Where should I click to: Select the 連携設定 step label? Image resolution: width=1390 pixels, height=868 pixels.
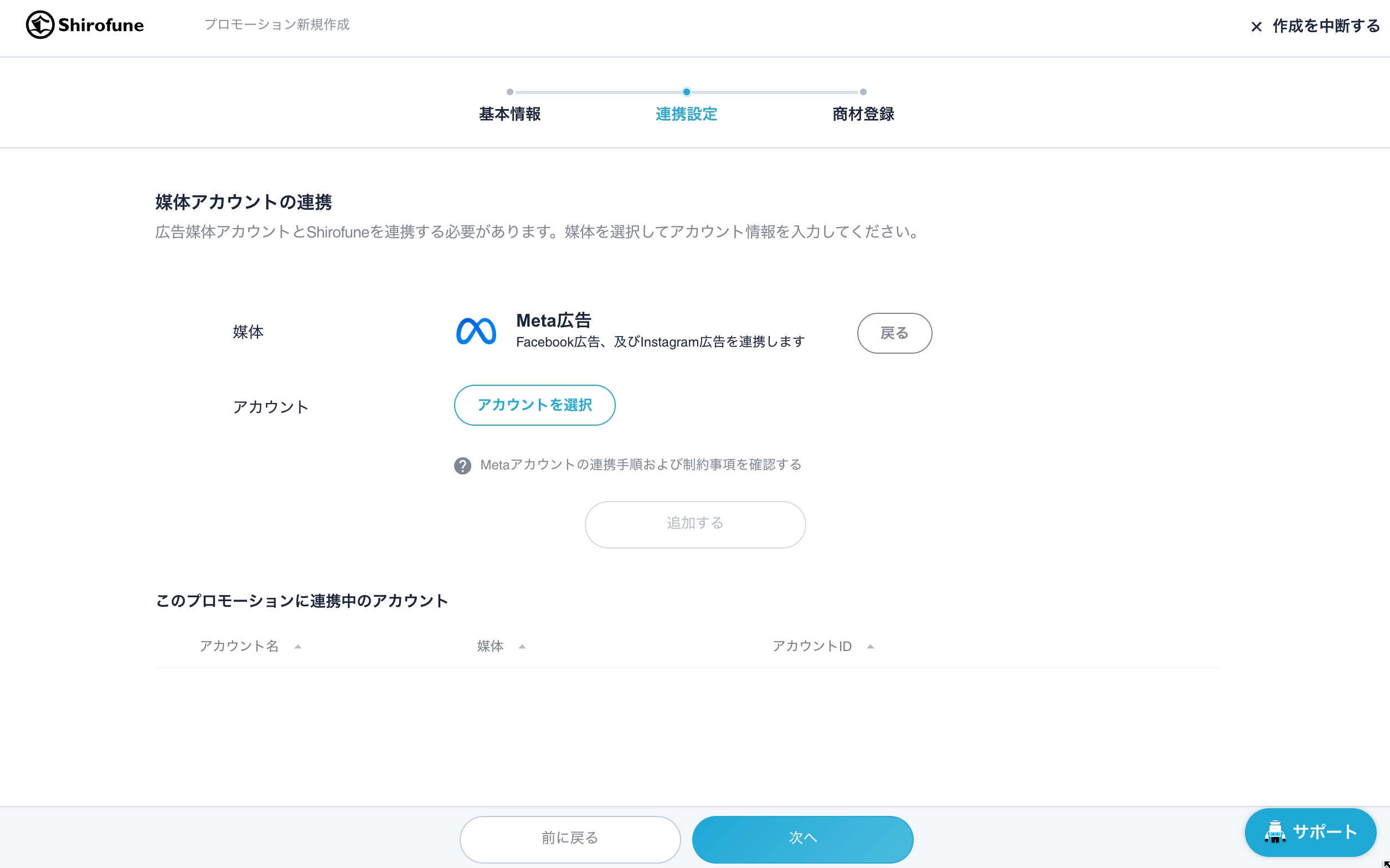[686, 113]
